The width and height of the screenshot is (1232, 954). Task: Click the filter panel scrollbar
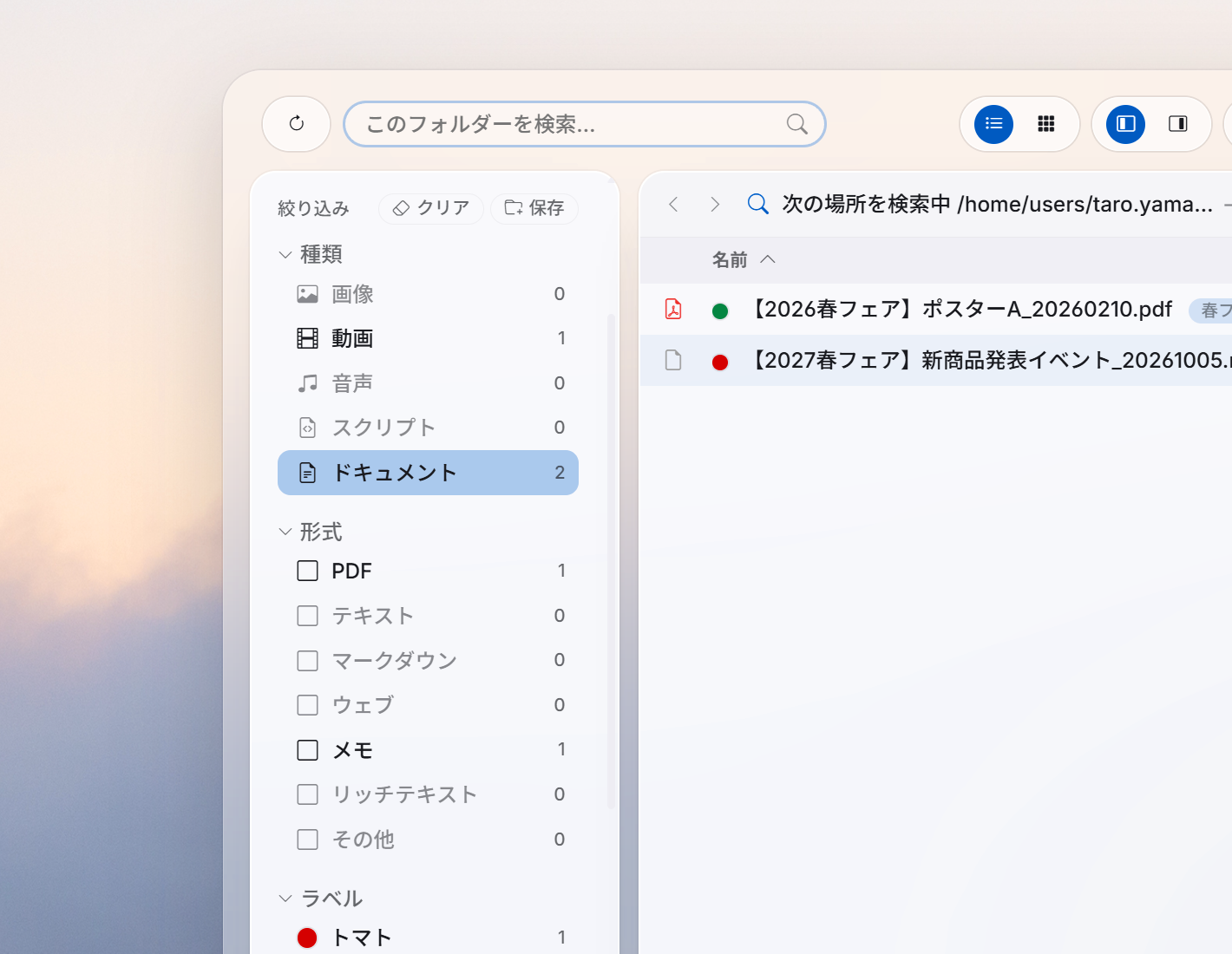tap(612, 561)
